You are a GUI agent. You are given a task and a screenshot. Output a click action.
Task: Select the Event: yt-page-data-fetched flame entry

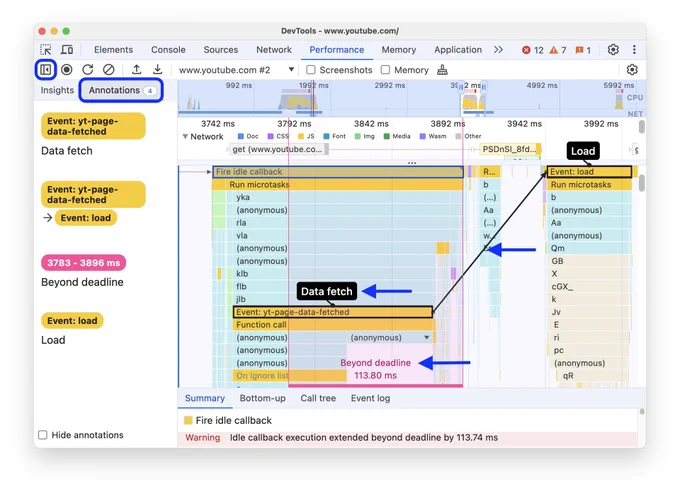pos(333,312)
